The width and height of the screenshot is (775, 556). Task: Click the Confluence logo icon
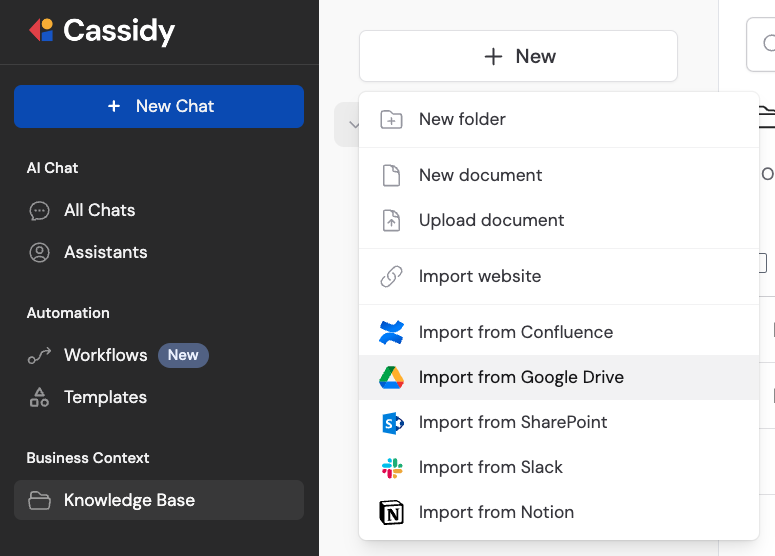pos(391,332)
